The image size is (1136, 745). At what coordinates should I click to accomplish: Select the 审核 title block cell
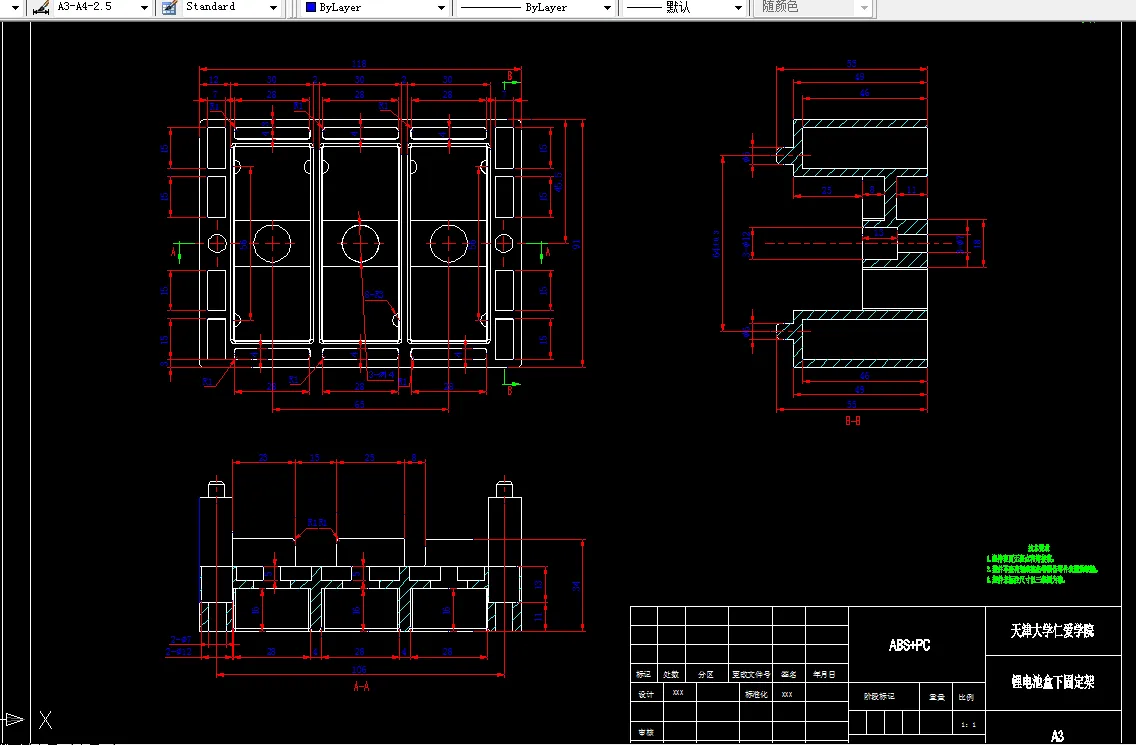pos(646,733)
